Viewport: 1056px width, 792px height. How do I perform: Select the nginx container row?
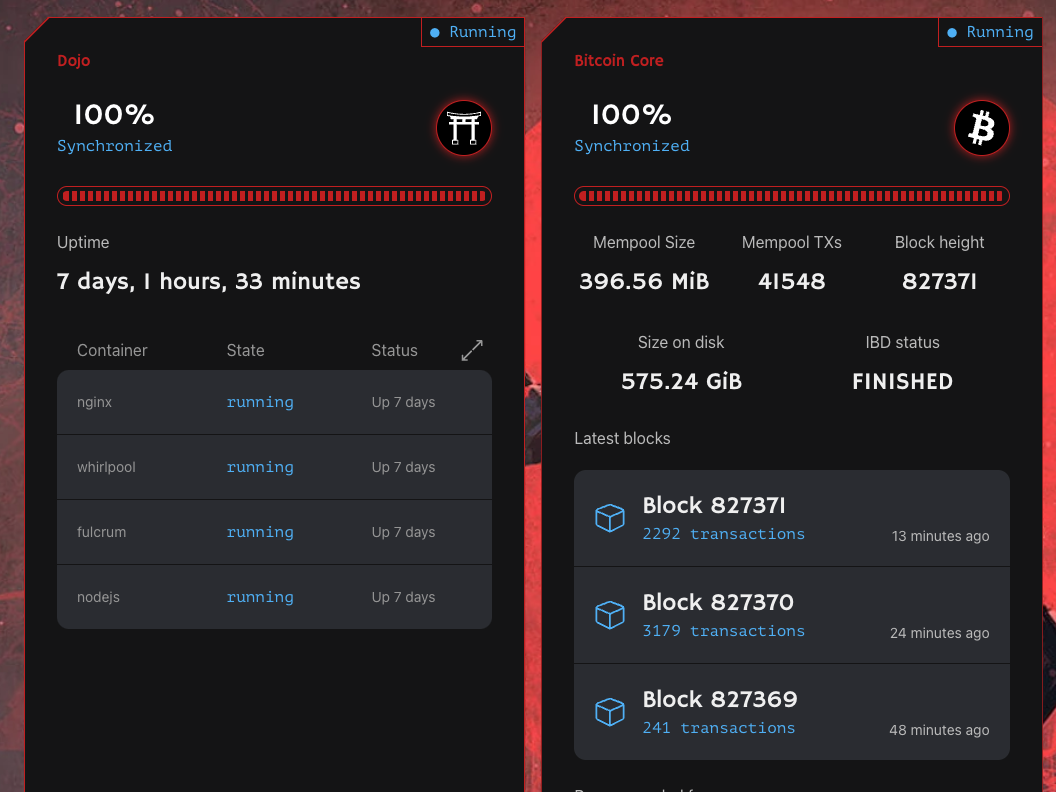(274, 402)
